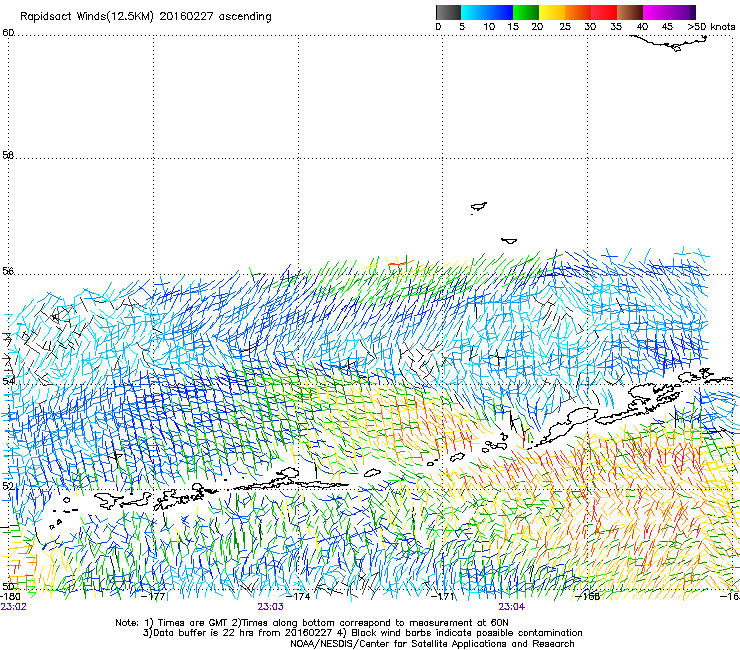The height and width of the screenshot is (650, 740).
Task: Click the '-177' longitude axis label
Action: [x=154, y=596]
